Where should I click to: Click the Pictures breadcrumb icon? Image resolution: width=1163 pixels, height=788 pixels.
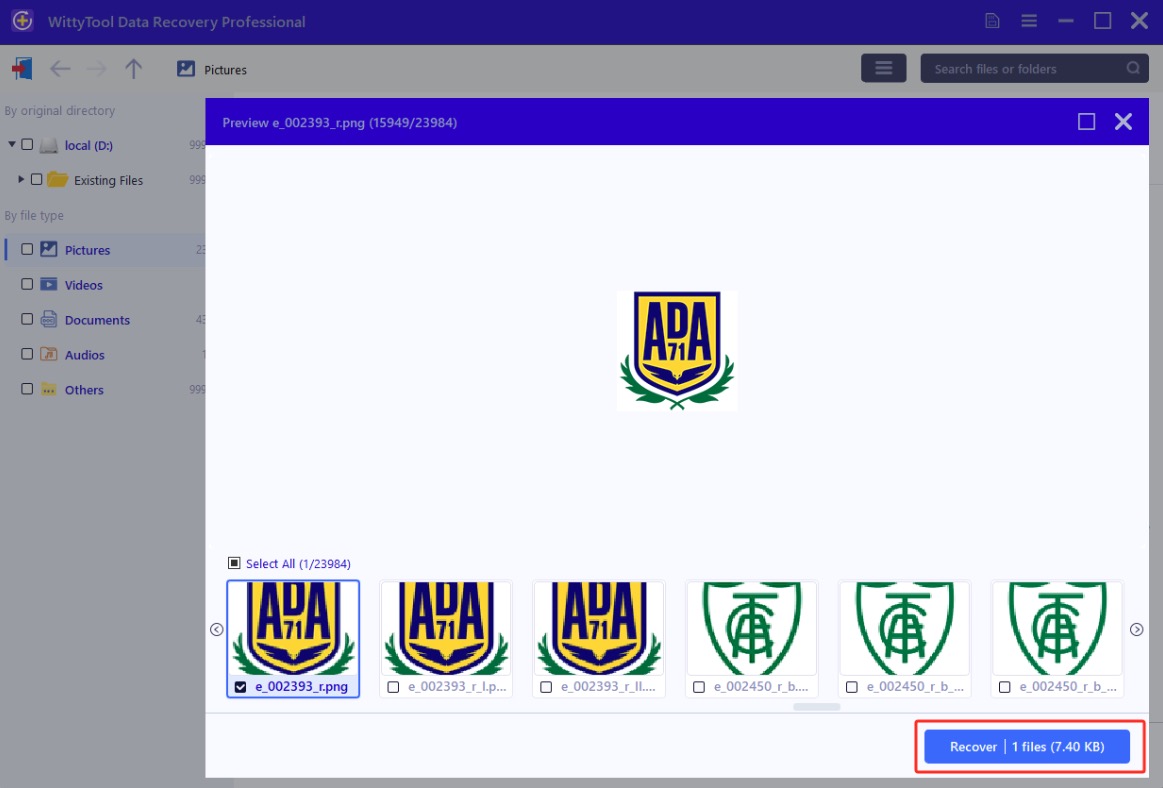point(185,69)
